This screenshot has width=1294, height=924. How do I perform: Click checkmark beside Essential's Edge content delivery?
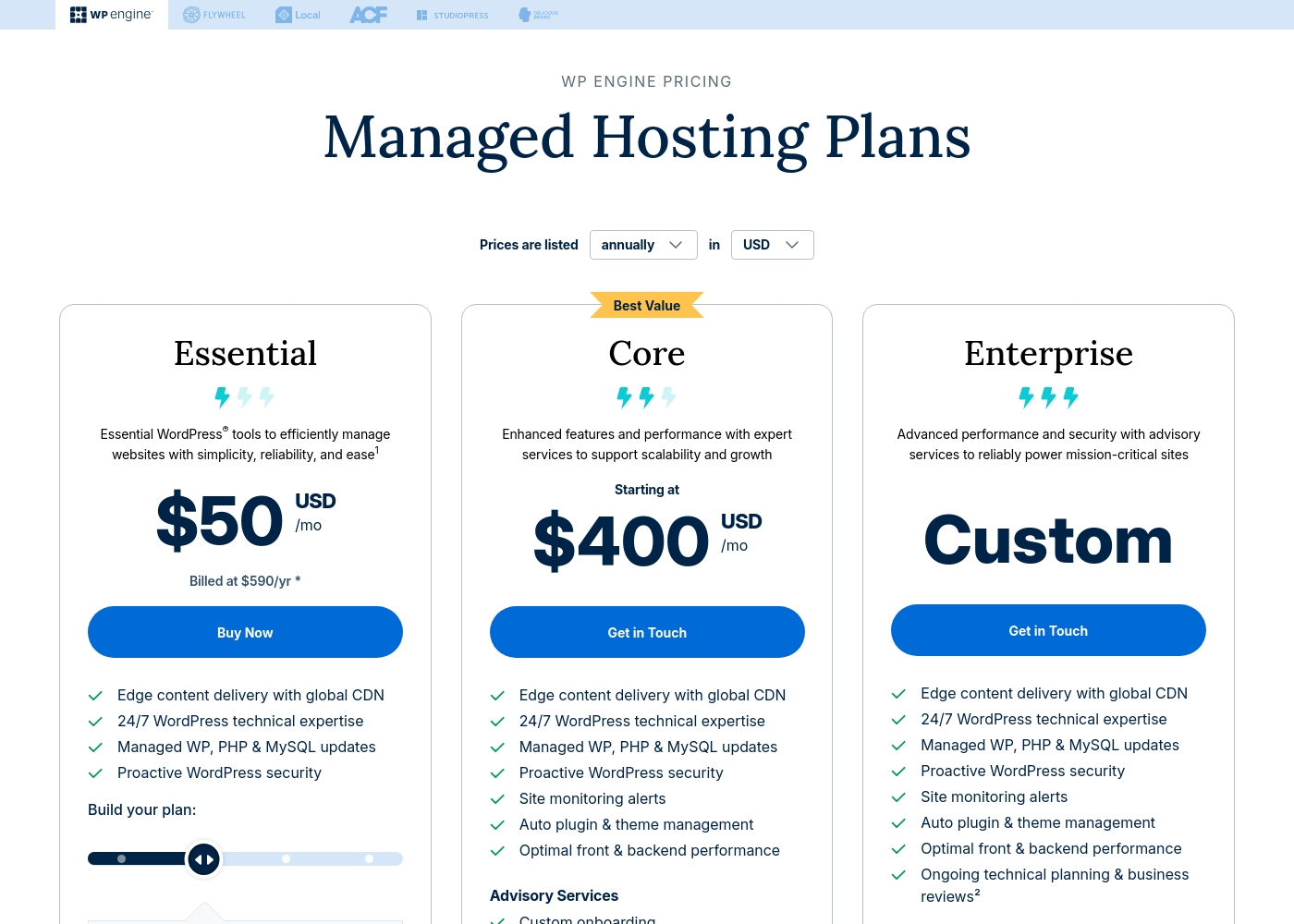[95, 696]
